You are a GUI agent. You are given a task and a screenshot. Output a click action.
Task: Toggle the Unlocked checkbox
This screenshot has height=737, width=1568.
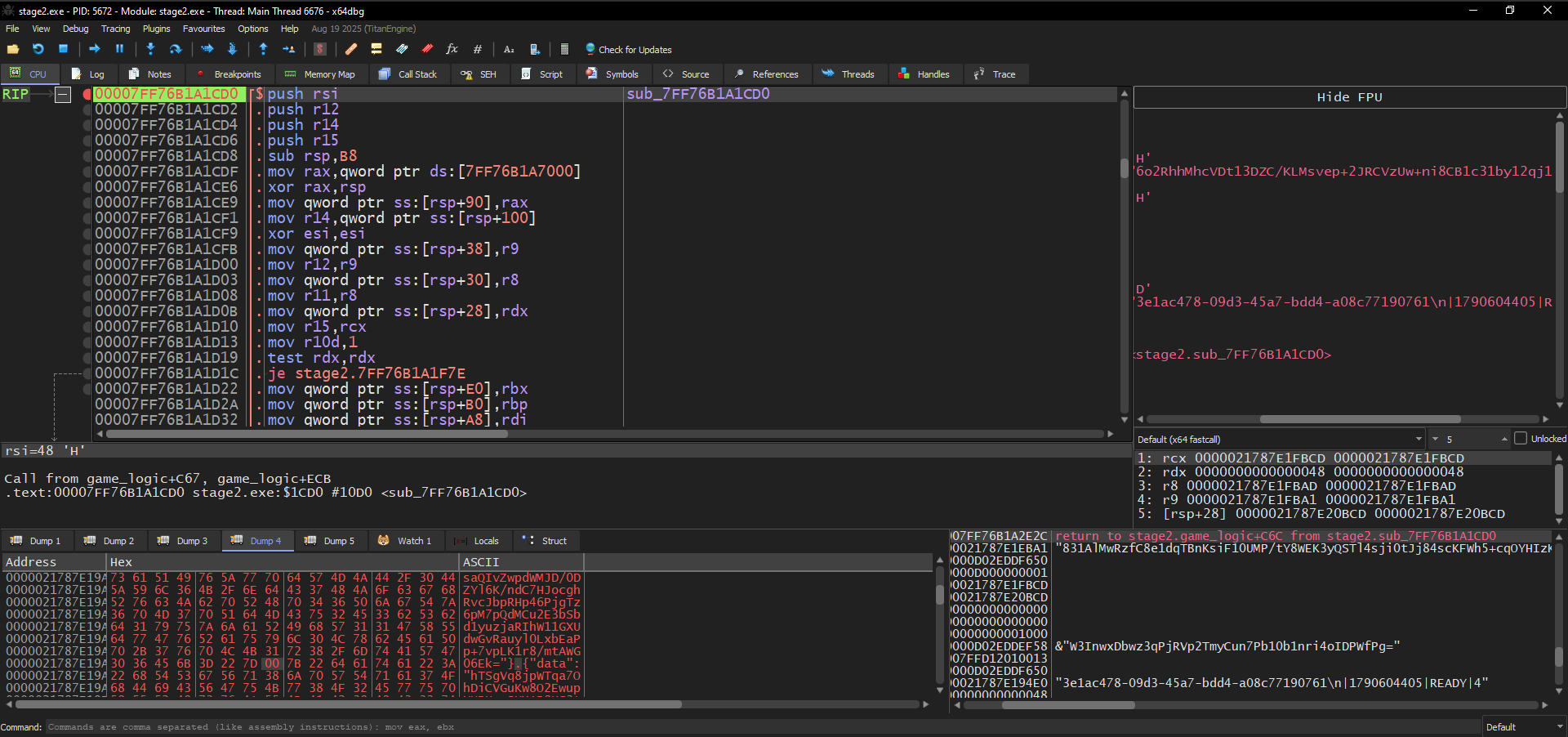click(1521, 439)
